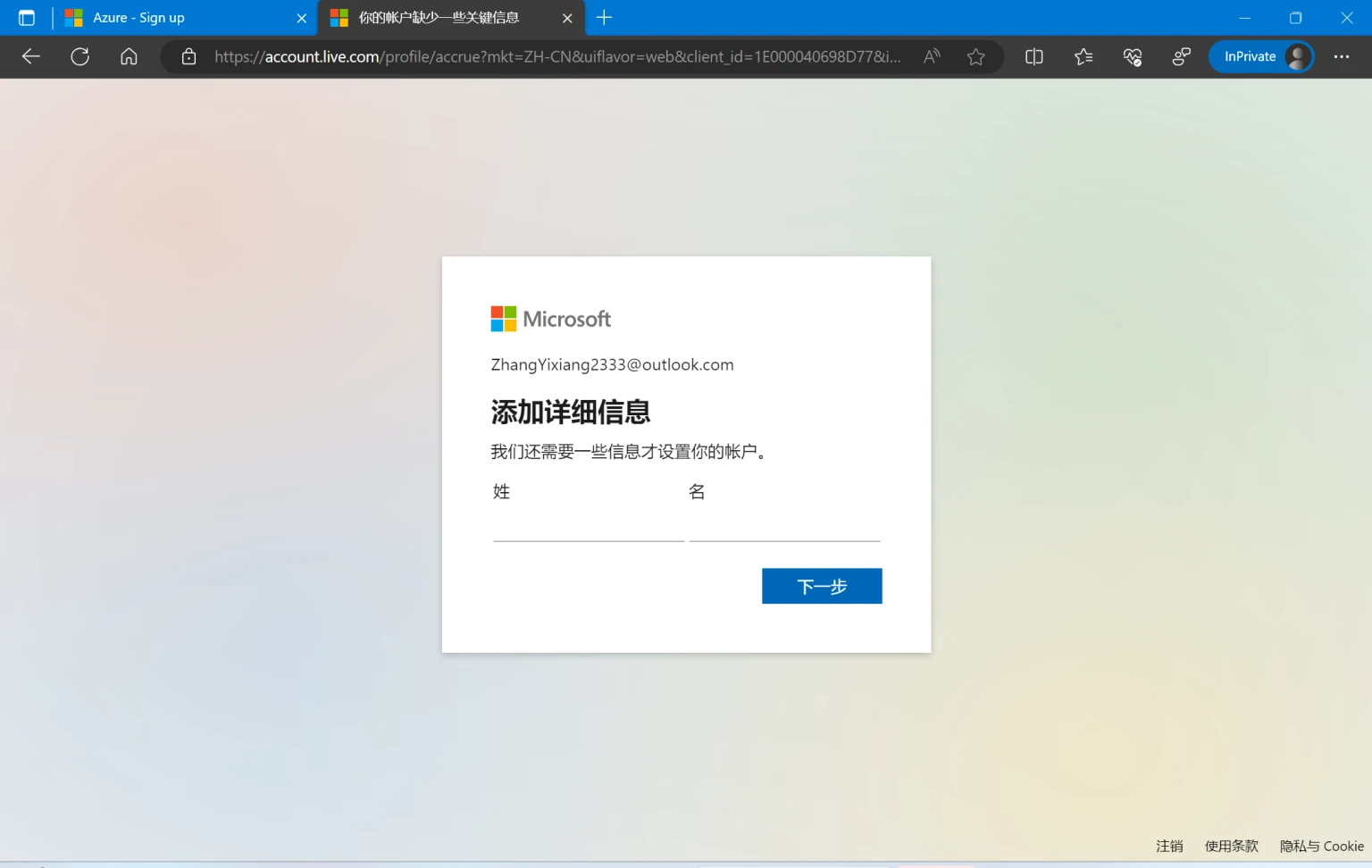The height and width of the screenshot is (868, 1372).
Task: Open the 隐私与 Cookie link
Action: [x=1321, y=846]
